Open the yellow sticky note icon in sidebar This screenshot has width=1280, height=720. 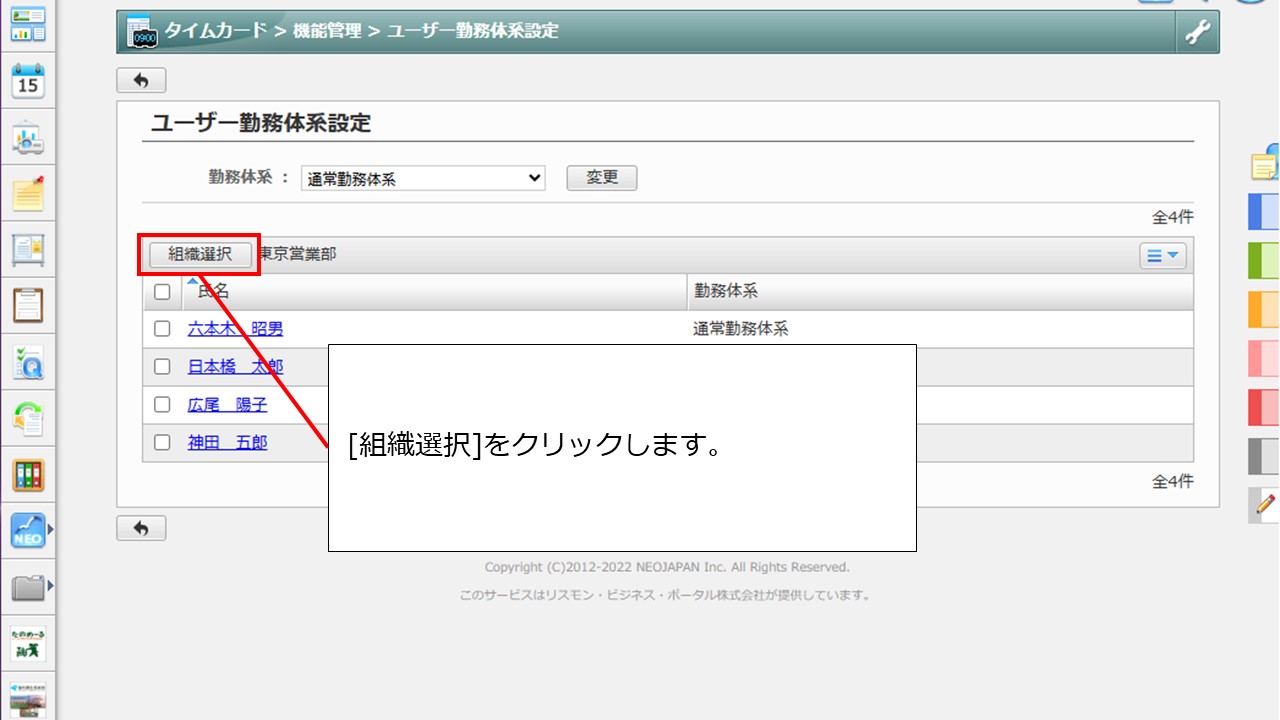tap(28, 194)
